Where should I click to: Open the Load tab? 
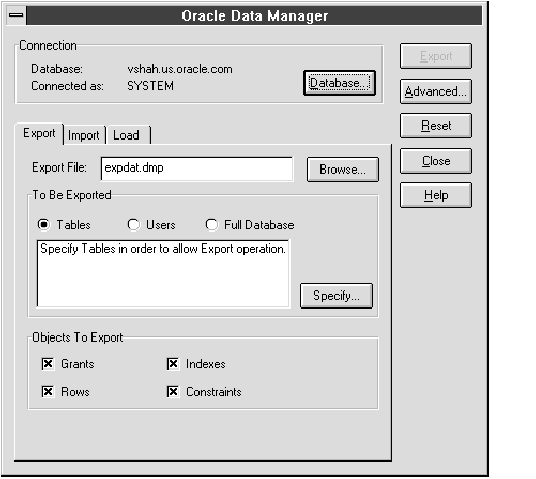click(128, 135)
